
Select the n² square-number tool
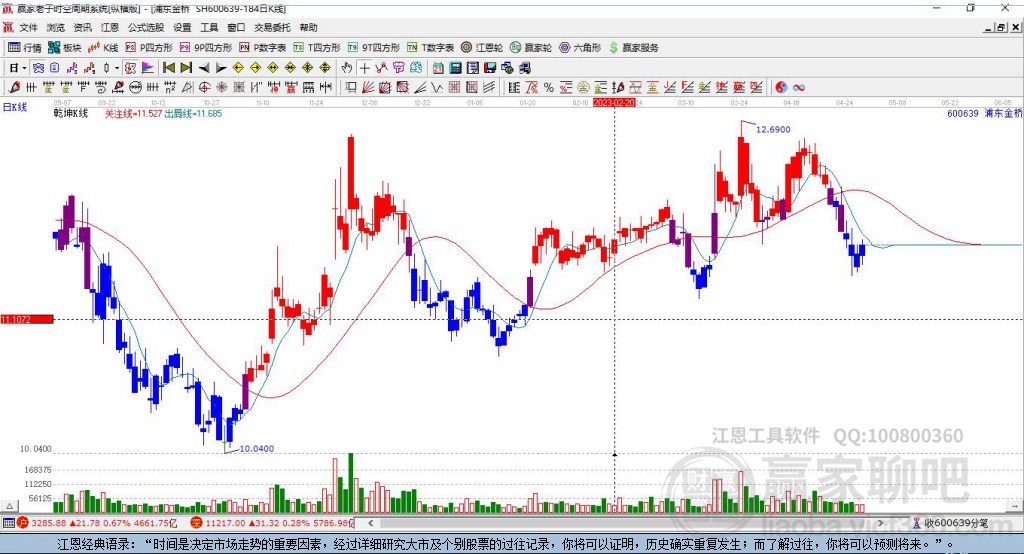[170, 87]
